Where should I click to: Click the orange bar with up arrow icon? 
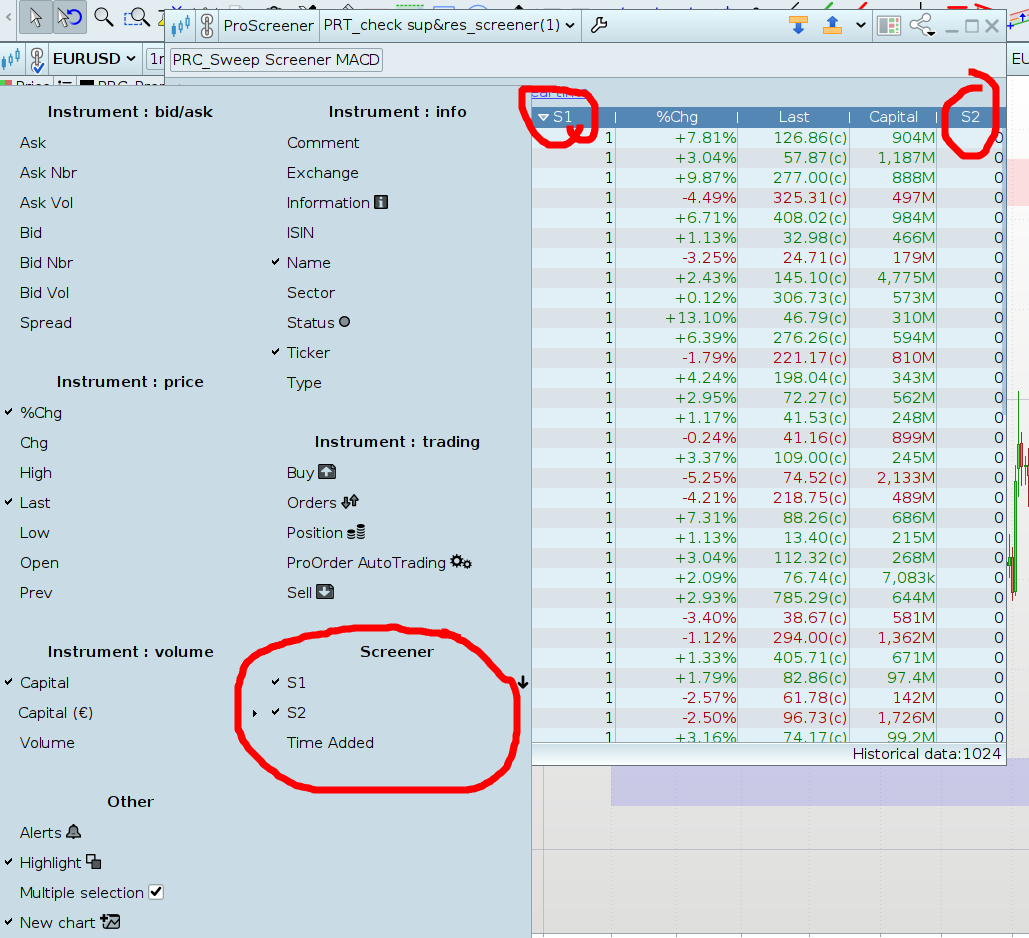(832, 26)
